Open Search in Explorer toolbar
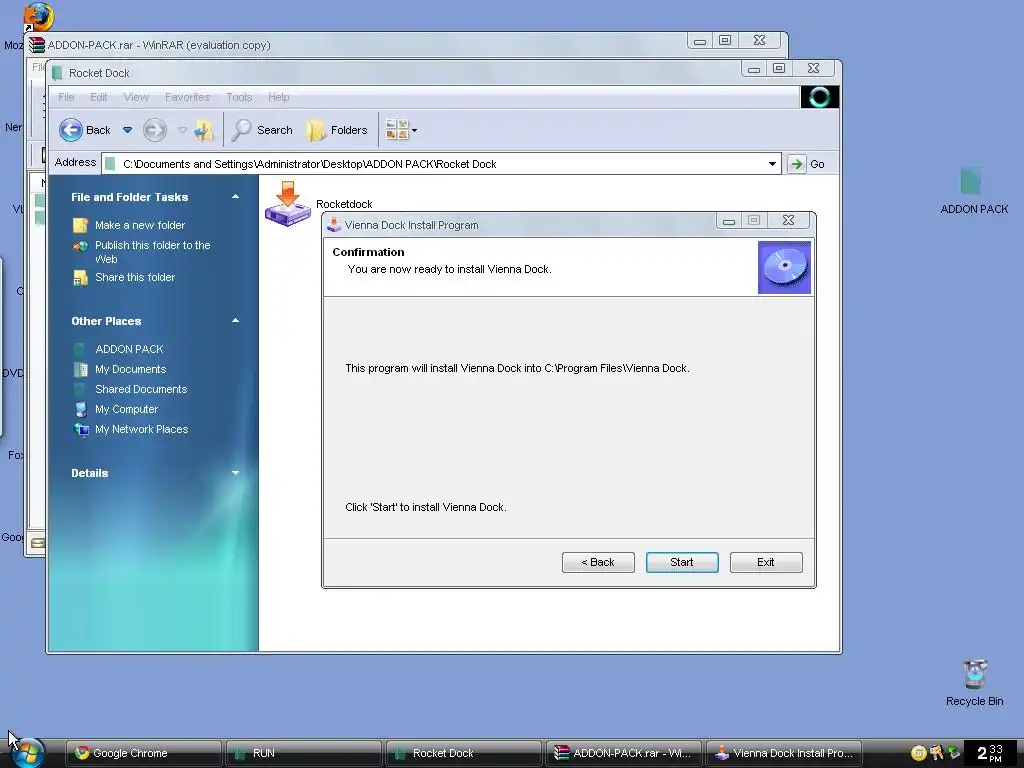Image resolution: width=1024 pixels, height=768 pixels. 263,130
